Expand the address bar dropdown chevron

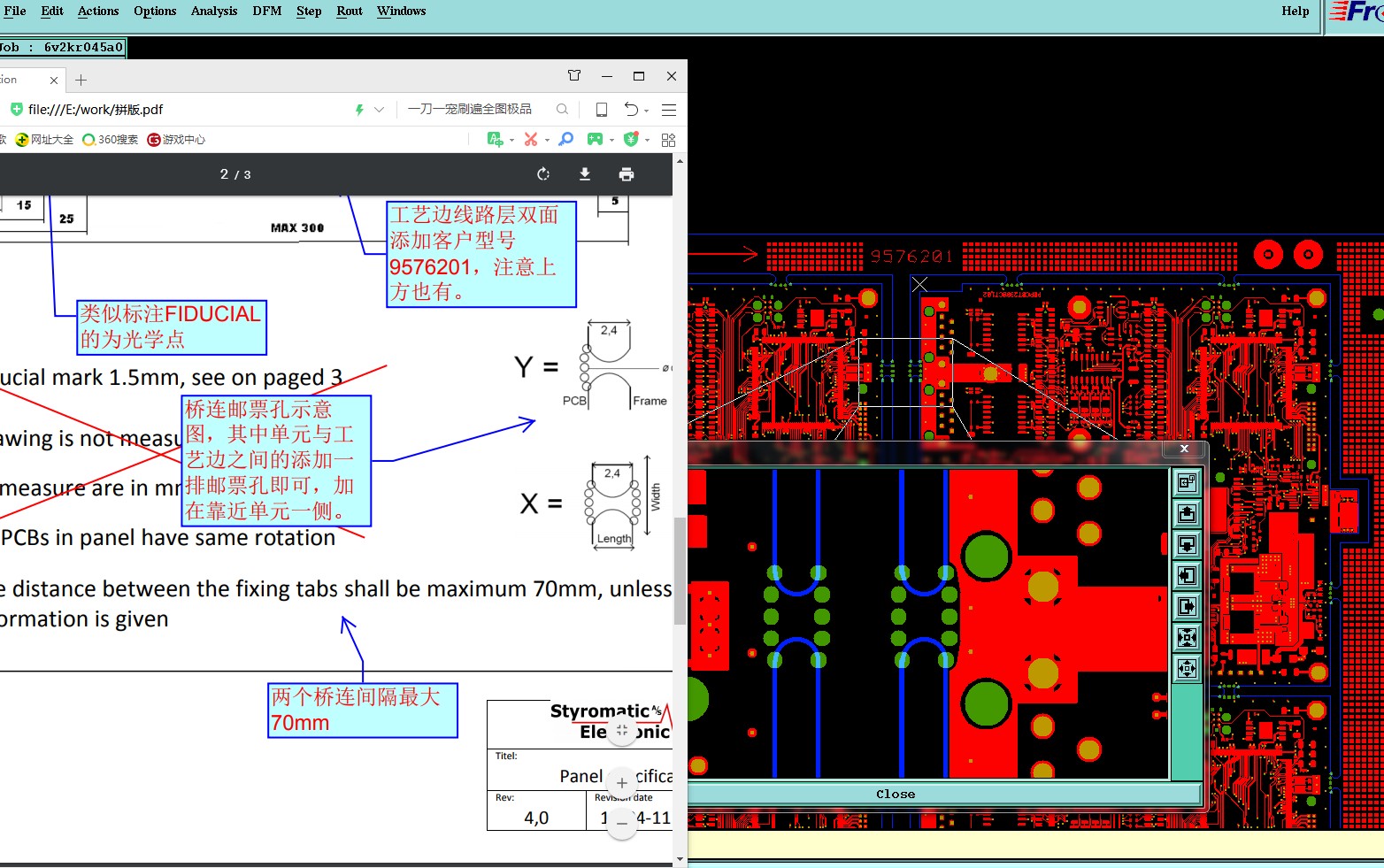380,110
